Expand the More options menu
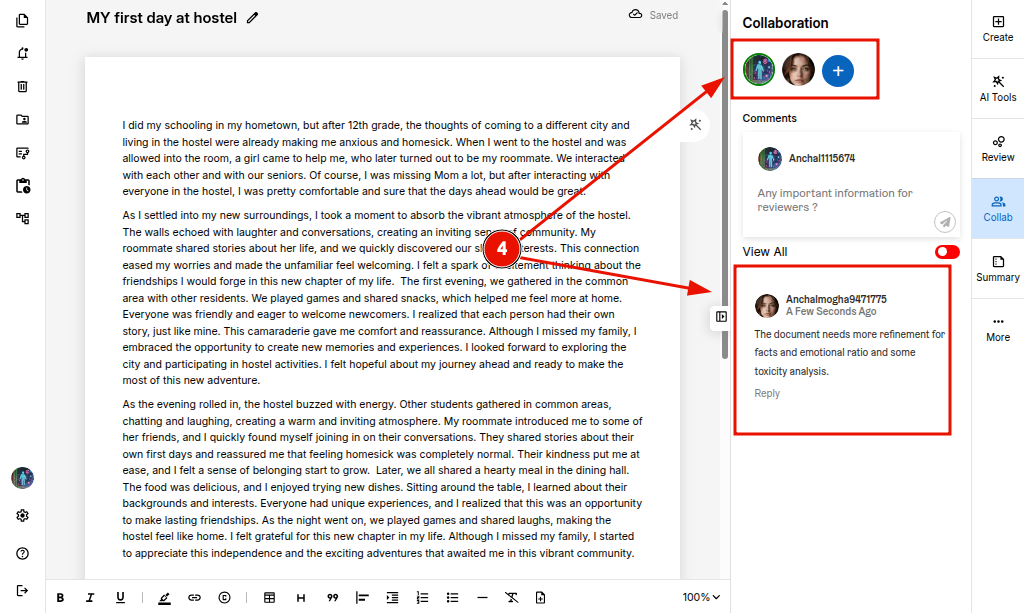 [x=997, y=327]
